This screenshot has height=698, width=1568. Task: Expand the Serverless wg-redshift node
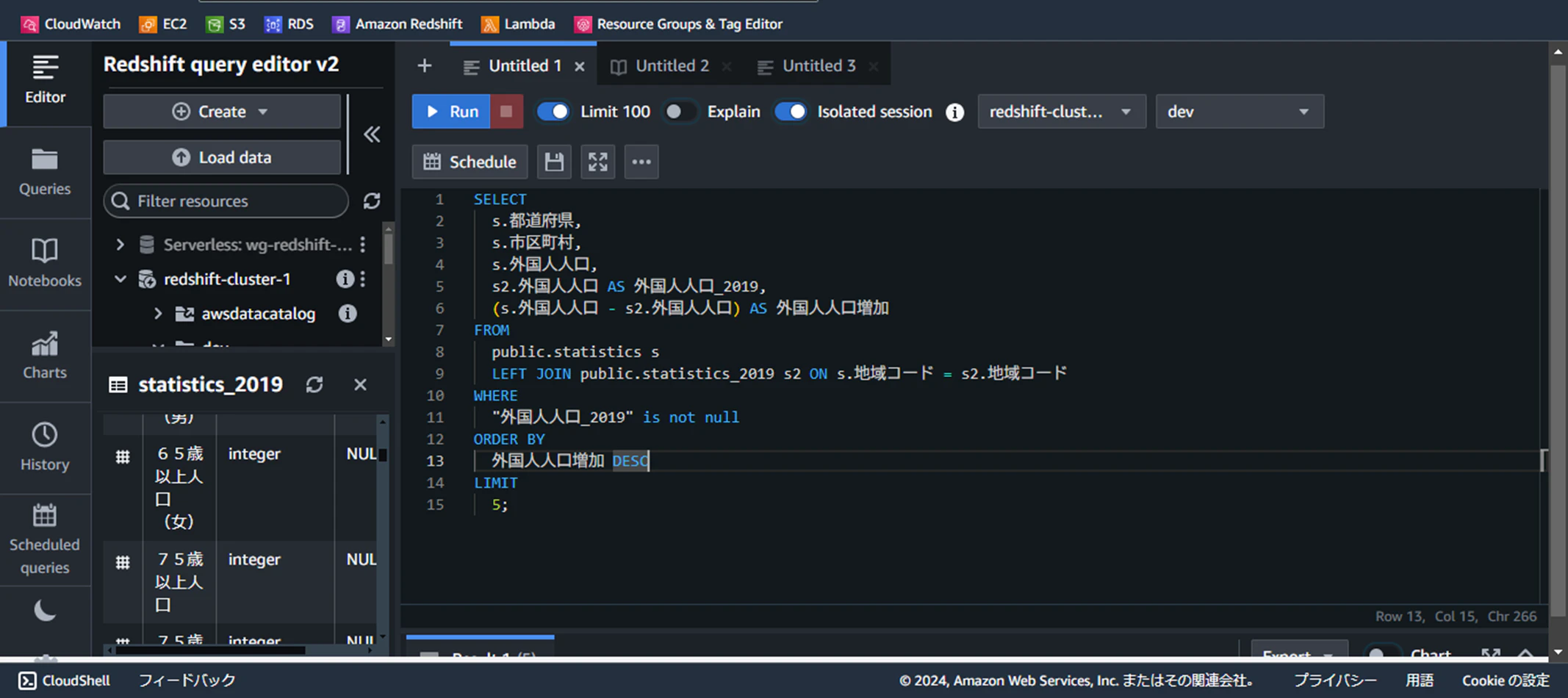120,245
